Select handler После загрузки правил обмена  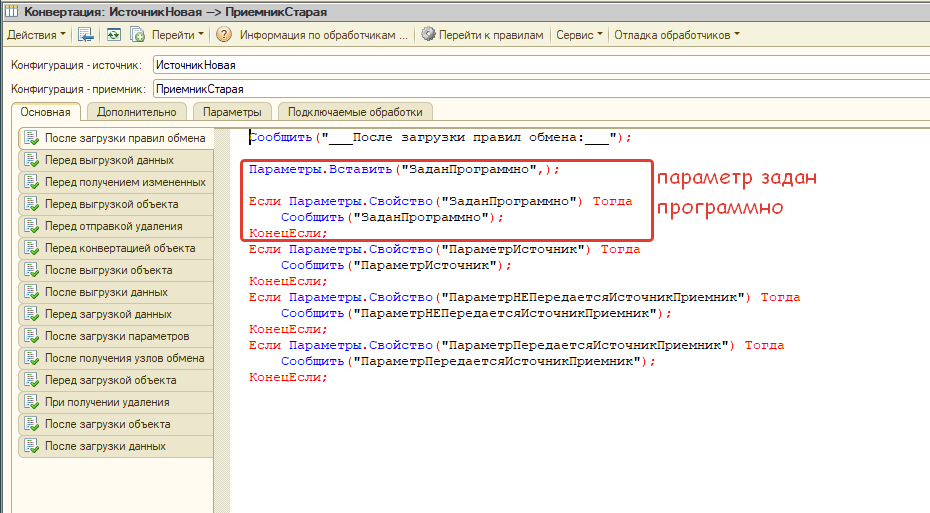click(x=116, y=138)
